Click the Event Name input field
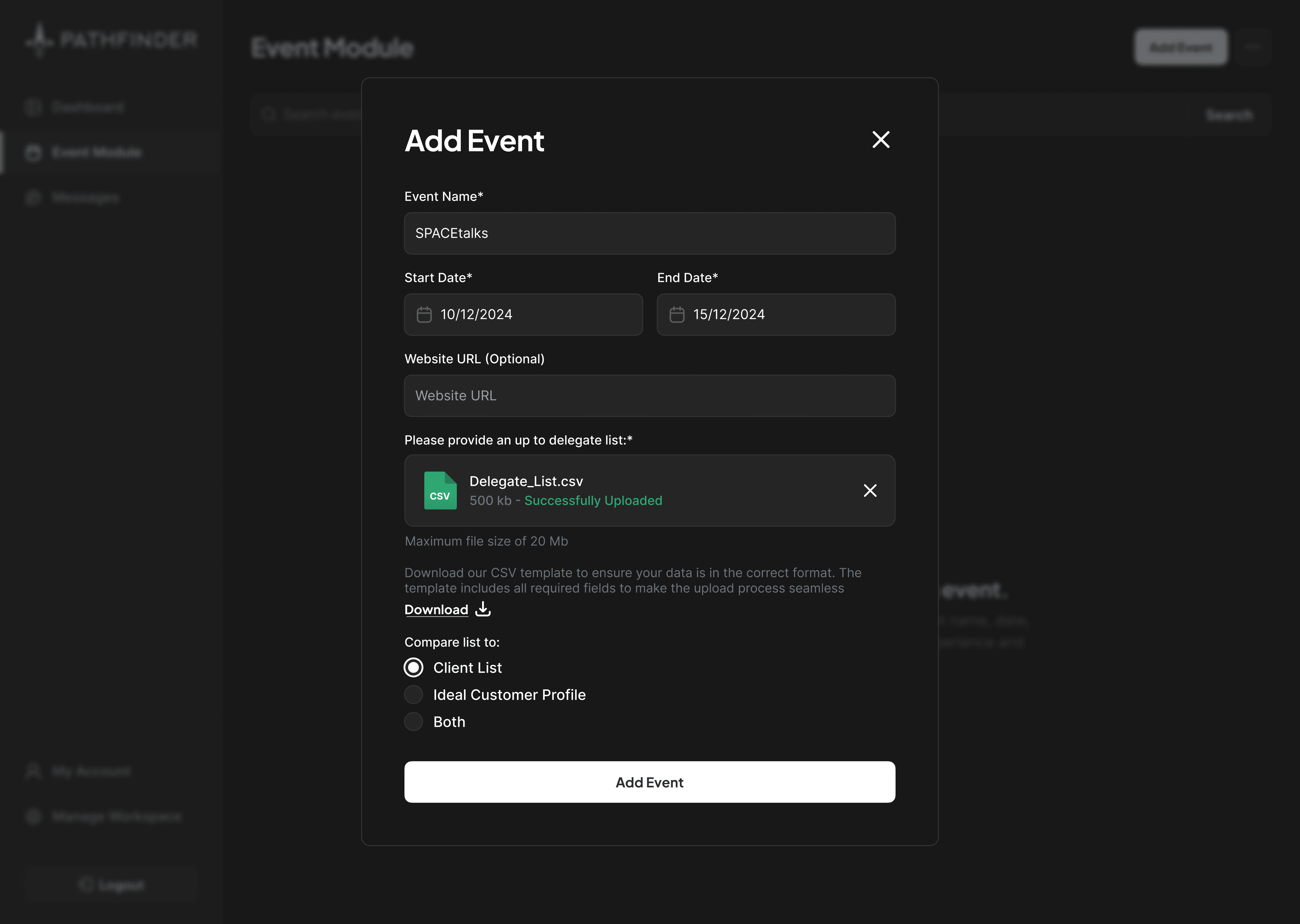Screen dimensions: 1300x924 tap(649, 233)
